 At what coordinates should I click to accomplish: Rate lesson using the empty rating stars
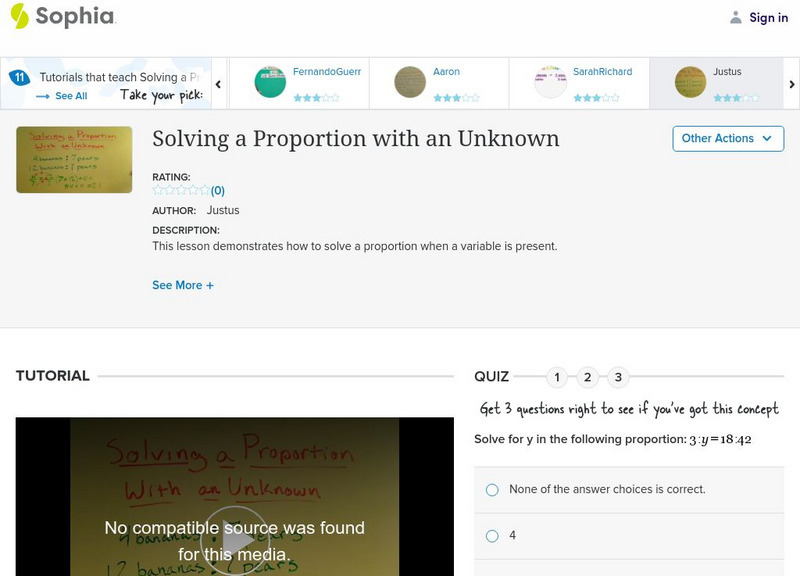tap(181, 190)
